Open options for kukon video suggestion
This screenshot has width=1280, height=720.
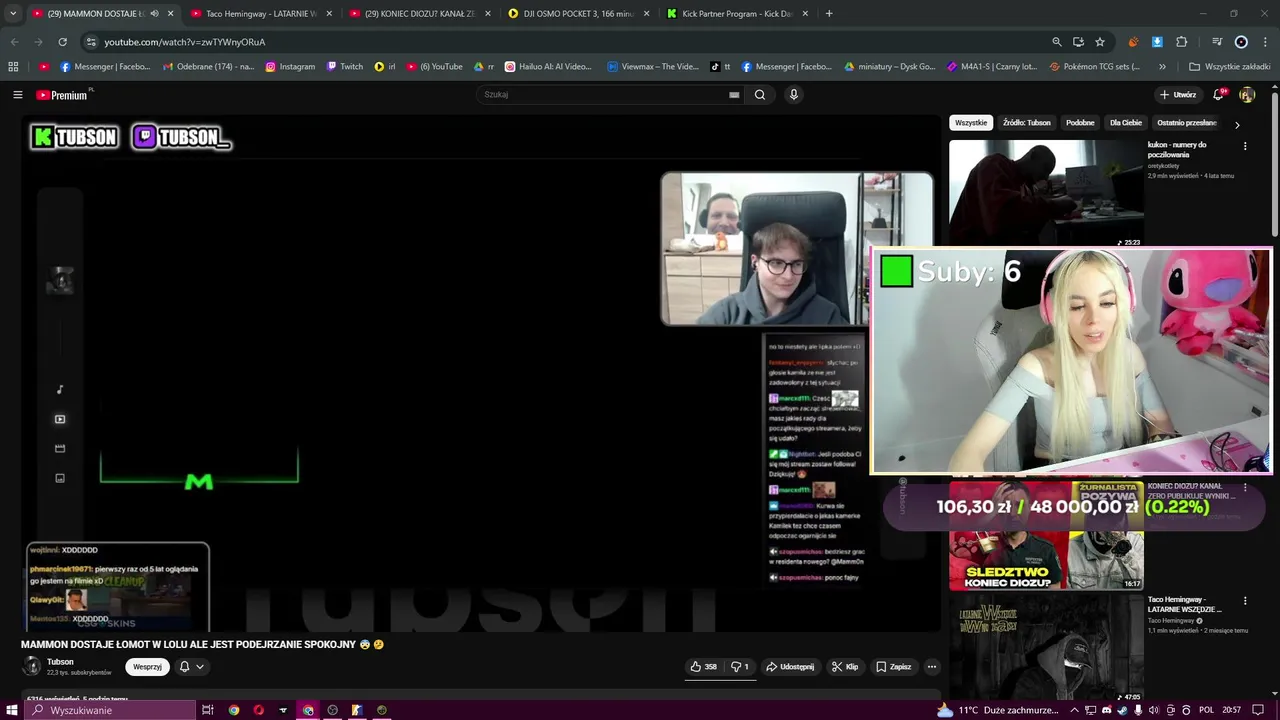(x=1245, y=146)
